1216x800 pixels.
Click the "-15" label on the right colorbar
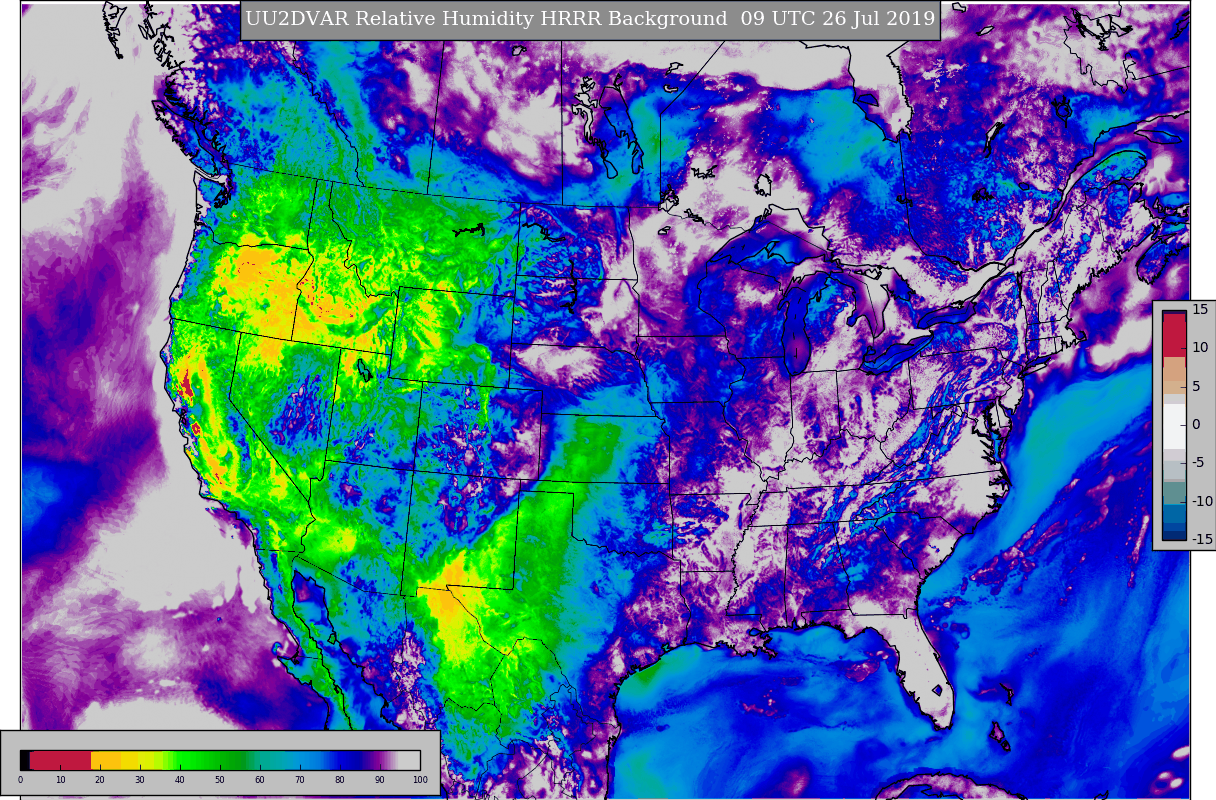point(1202,539)
